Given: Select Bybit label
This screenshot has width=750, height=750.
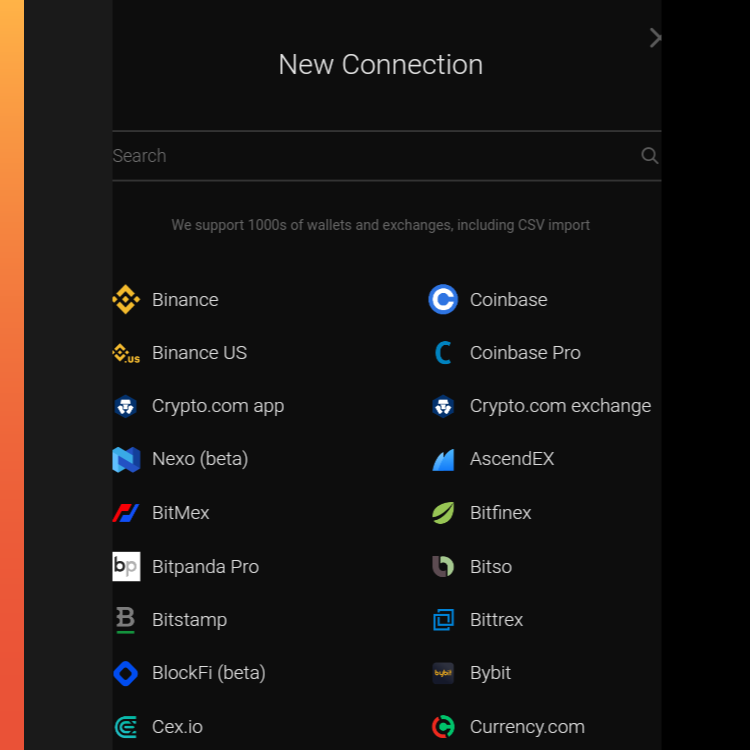Looking at the screenshot, I should click(x=490, y=673).
